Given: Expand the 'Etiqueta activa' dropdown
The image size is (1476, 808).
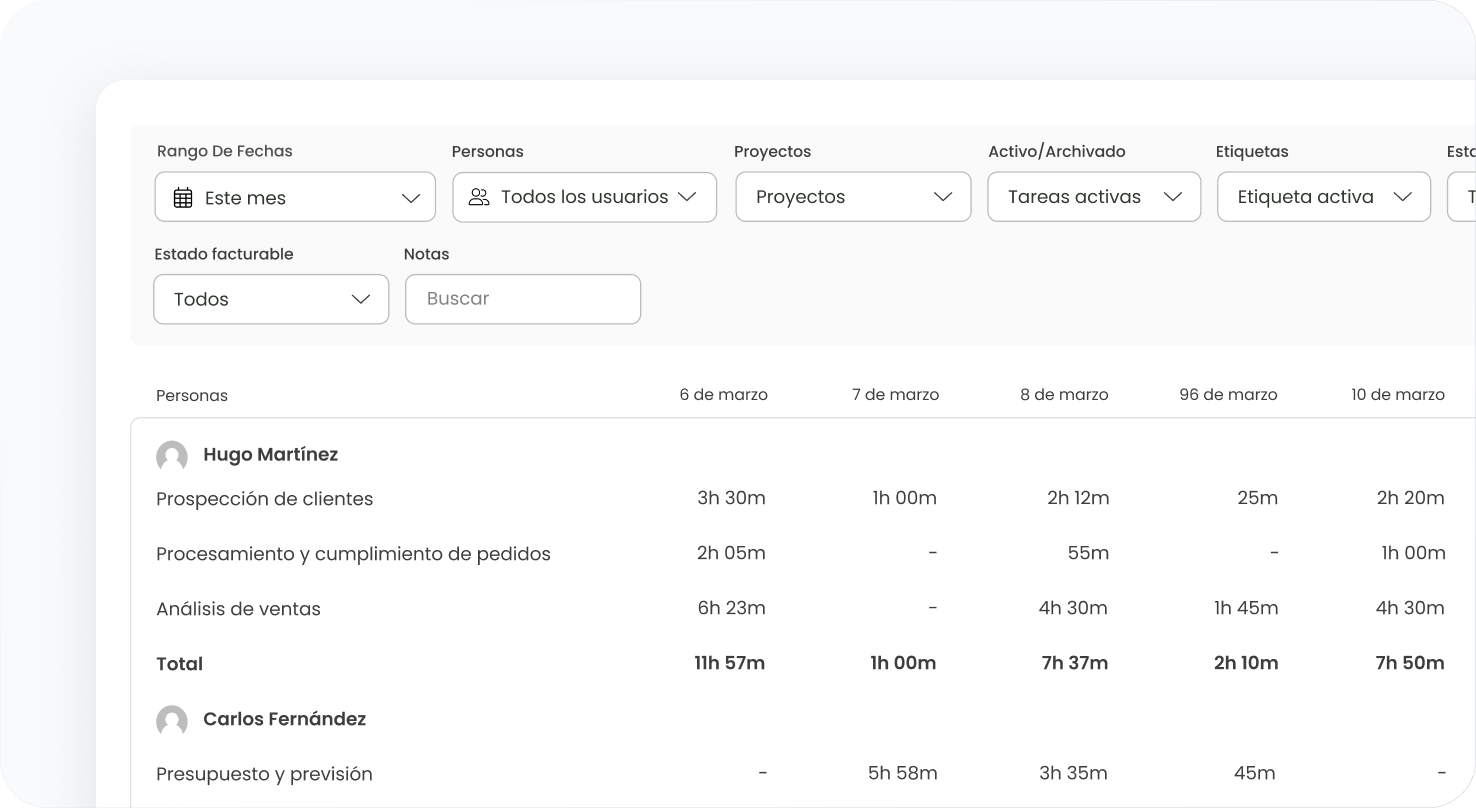Looking at the screenshot, I should click(1324, 197).
